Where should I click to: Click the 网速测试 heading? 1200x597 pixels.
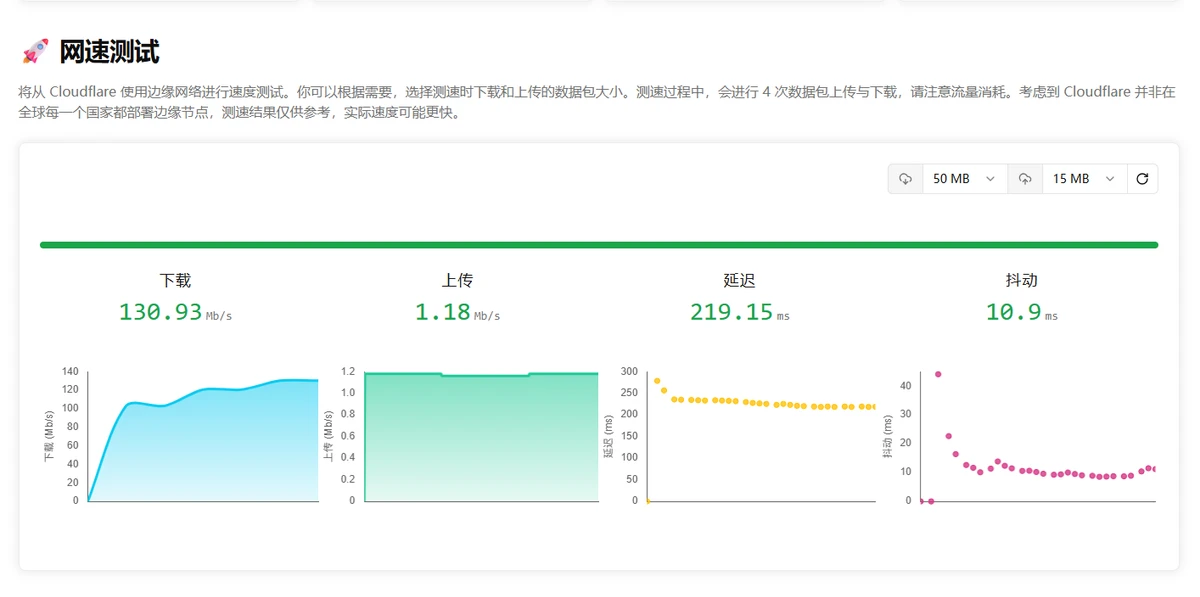[109, 52]
